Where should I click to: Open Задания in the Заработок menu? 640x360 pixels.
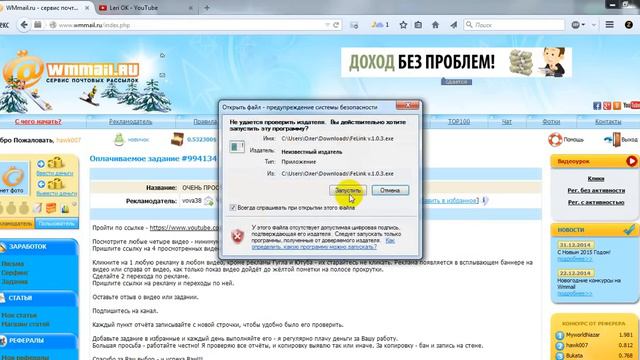point(14,282)
